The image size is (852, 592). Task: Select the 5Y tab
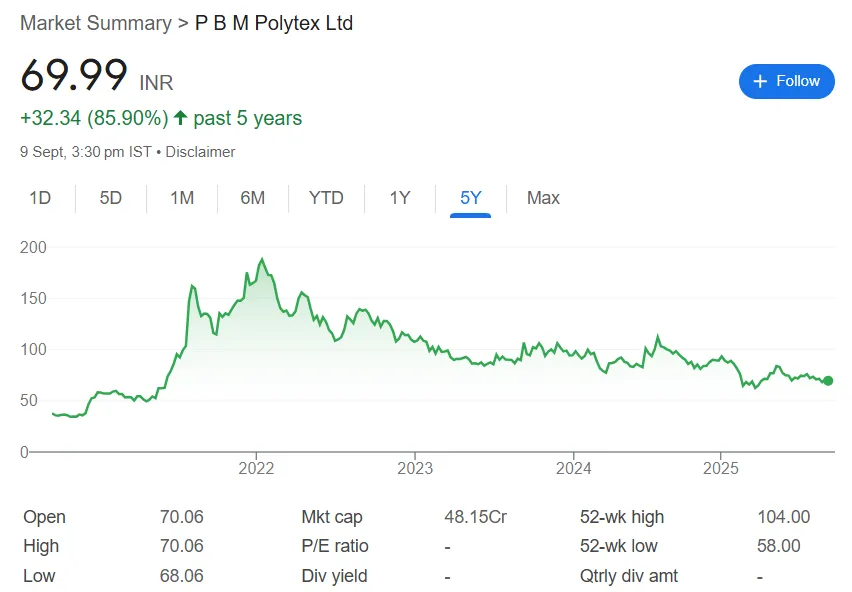tap(471, 198)
